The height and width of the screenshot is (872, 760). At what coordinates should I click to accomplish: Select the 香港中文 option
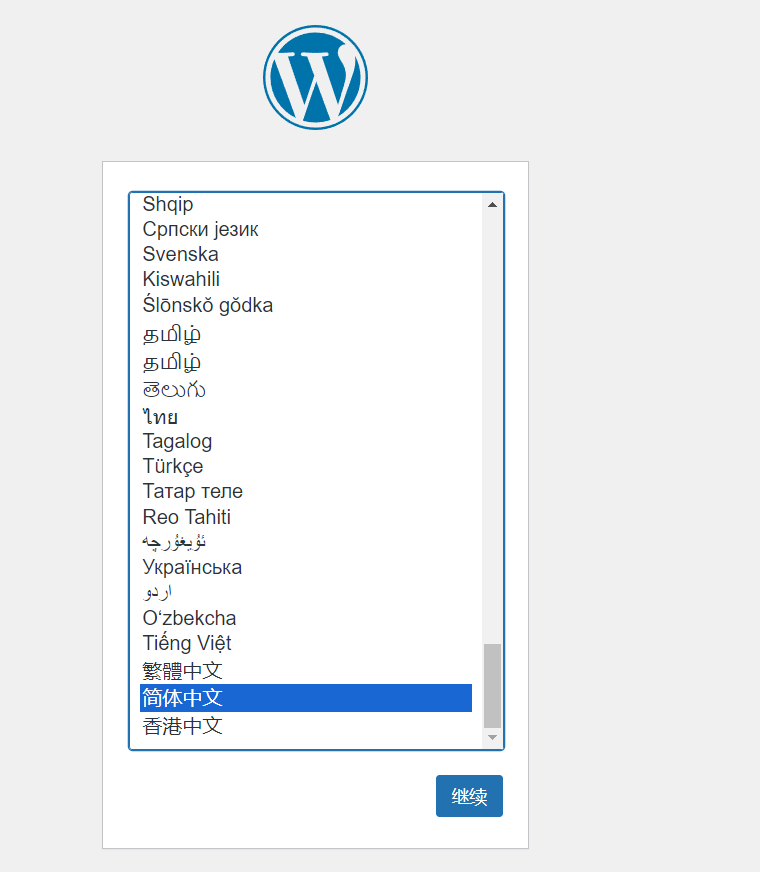tap(182, 726)
